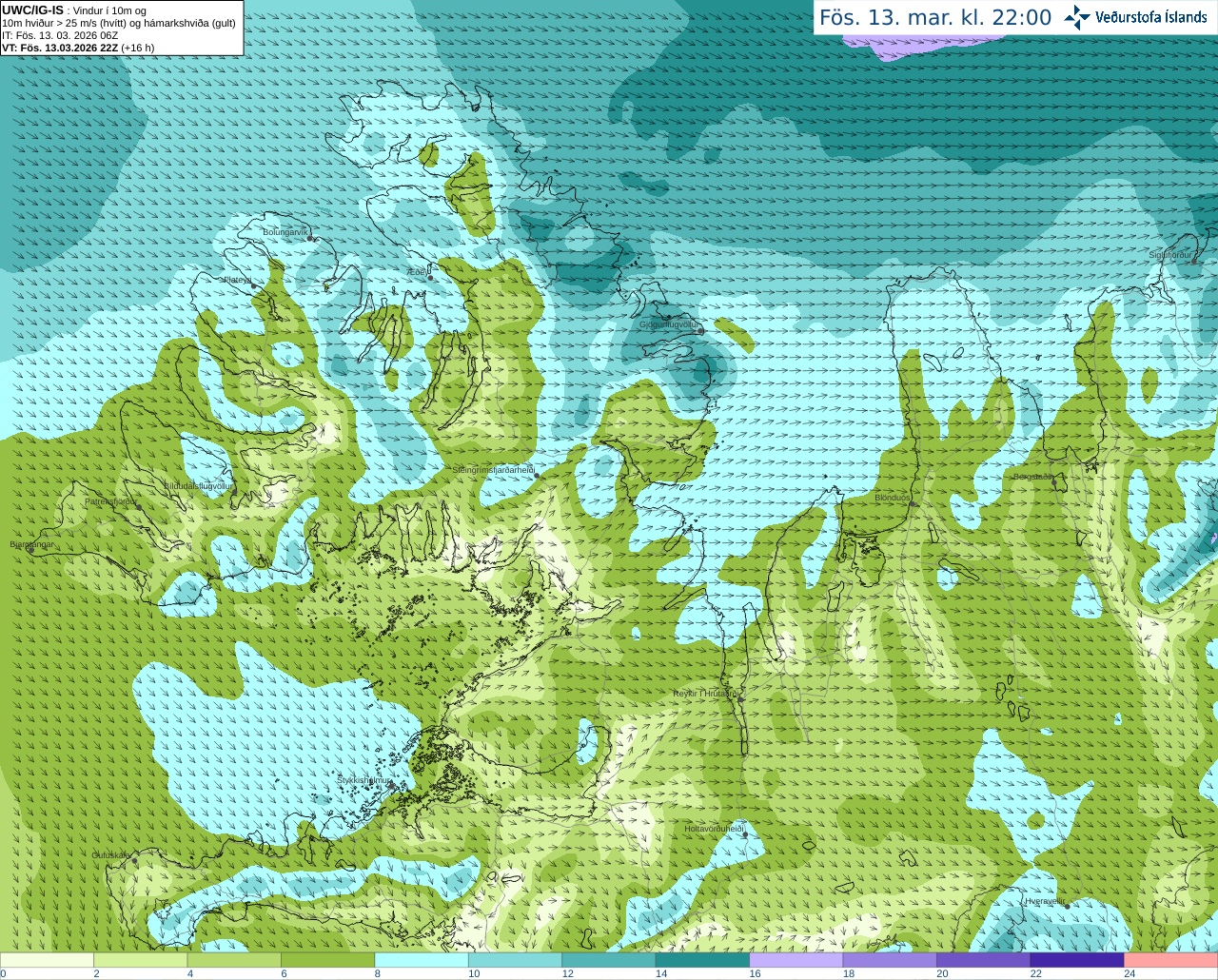Click the legend tick value '8'
The width and height of the screenshot is (1218, 980).
pyautogui.click(x=378, y=973)
